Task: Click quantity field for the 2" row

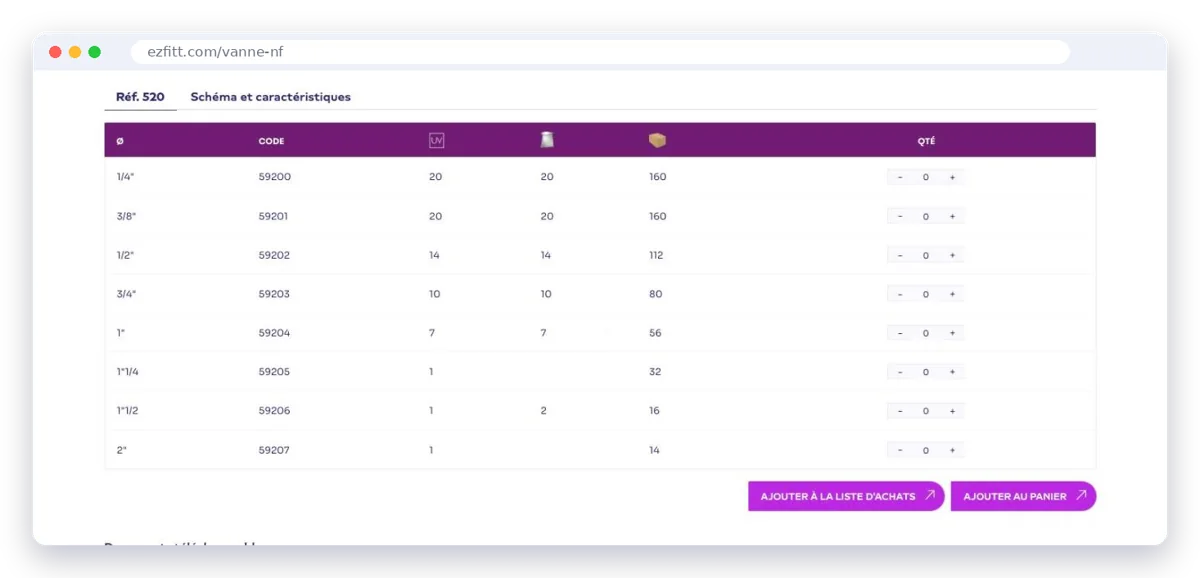Action: click(x=926, y=450)
